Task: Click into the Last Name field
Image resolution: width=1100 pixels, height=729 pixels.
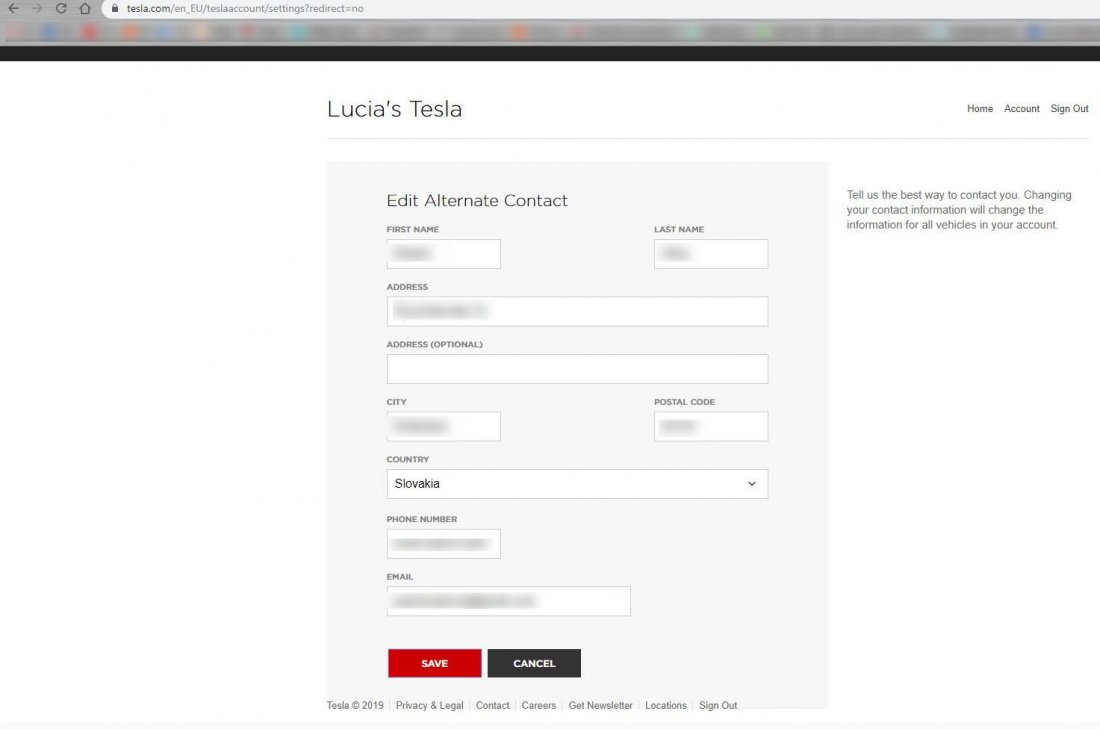Action: coord(711,254)
